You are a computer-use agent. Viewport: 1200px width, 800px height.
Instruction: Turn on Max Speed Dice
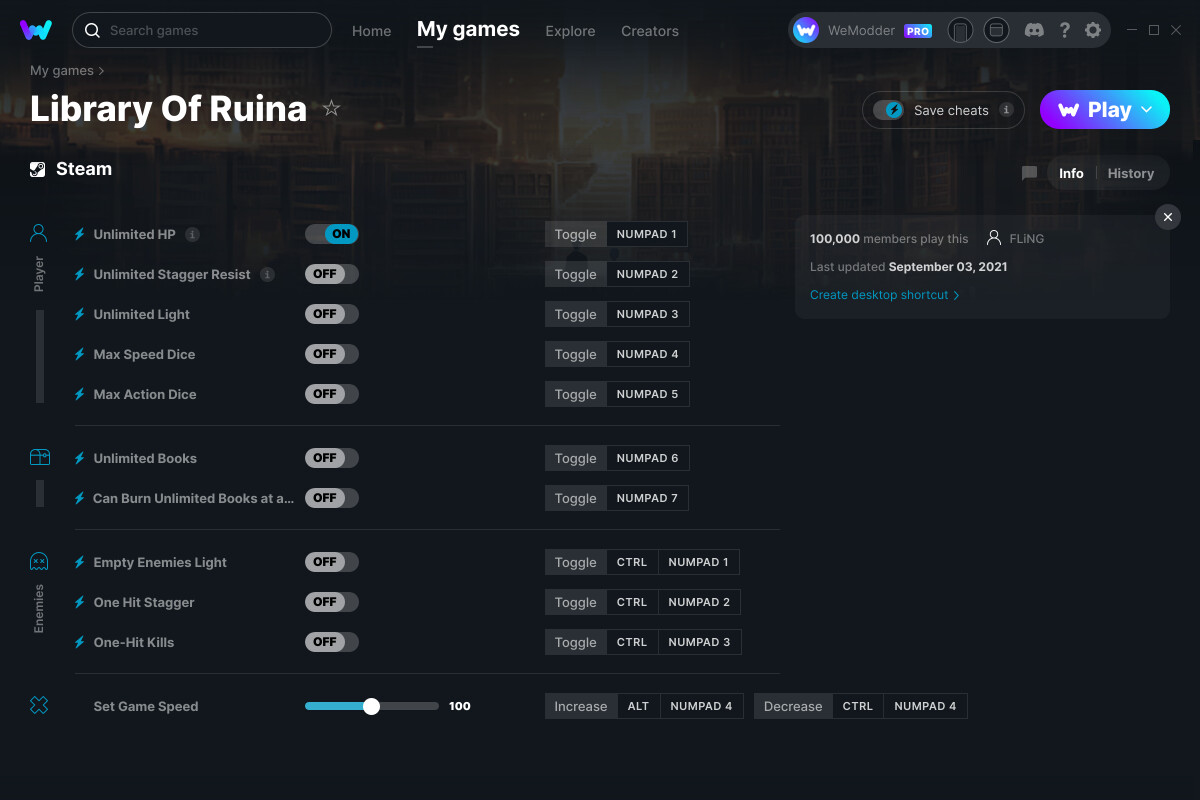(x=332, y=354)
